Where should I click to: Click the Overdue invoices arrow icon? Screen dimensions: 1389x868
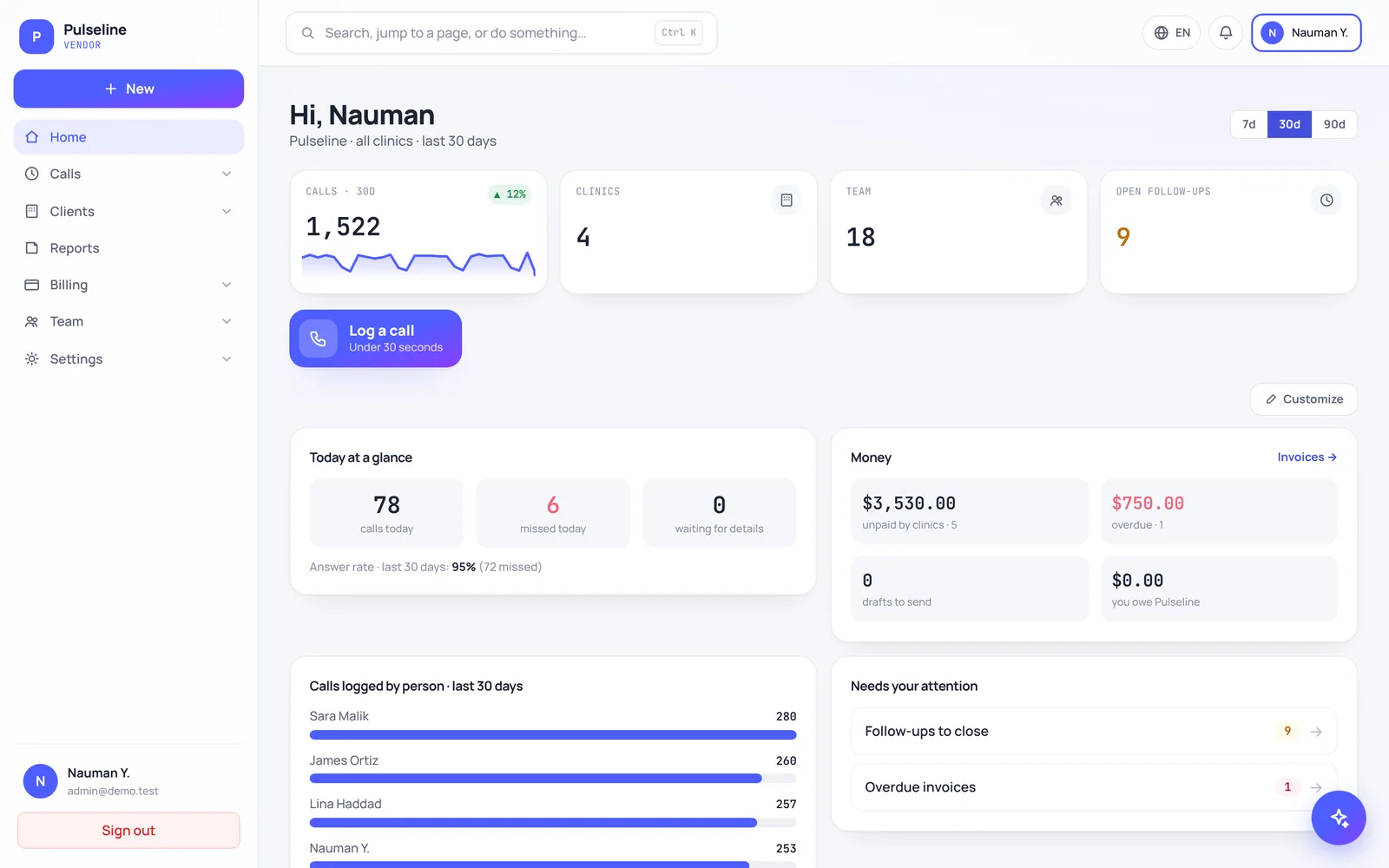(1316, 787)
